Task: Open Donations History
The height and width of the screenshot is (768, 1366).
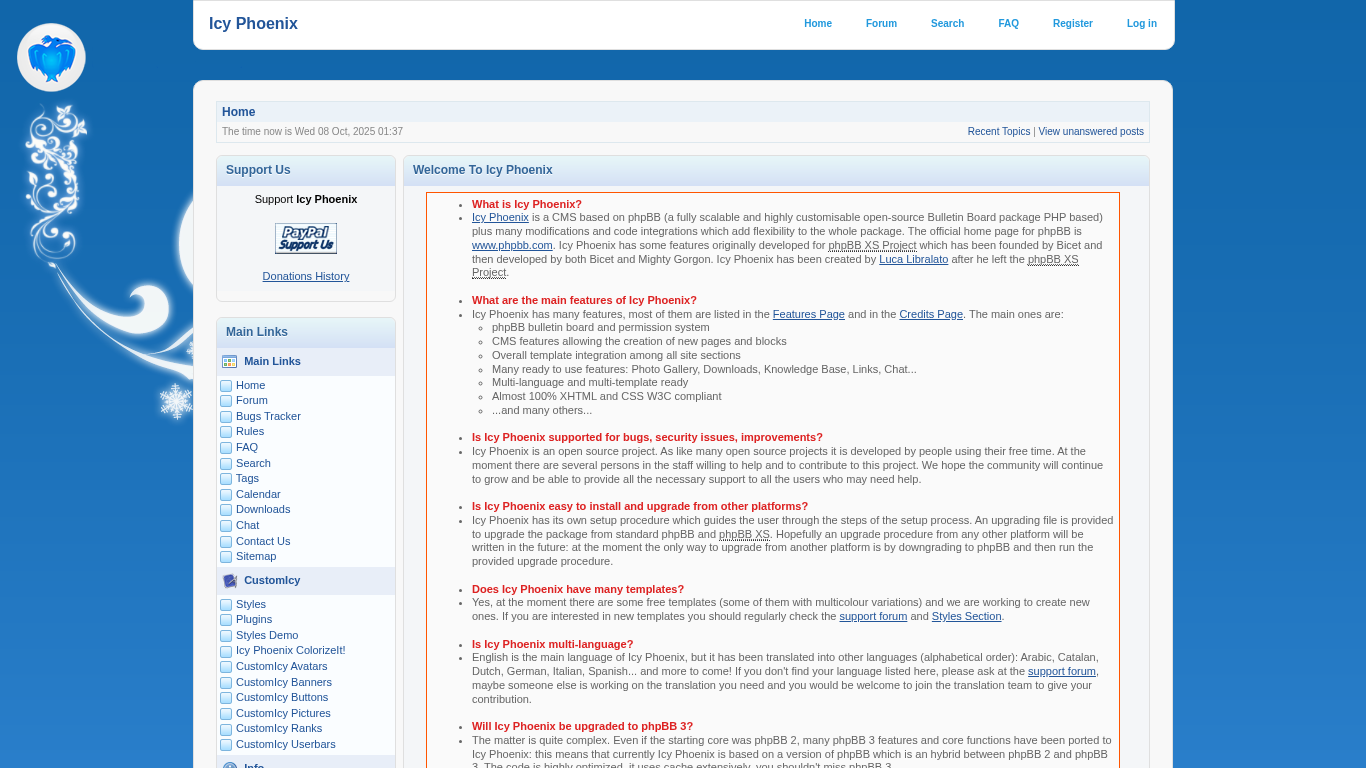Action: pos(306,276)
